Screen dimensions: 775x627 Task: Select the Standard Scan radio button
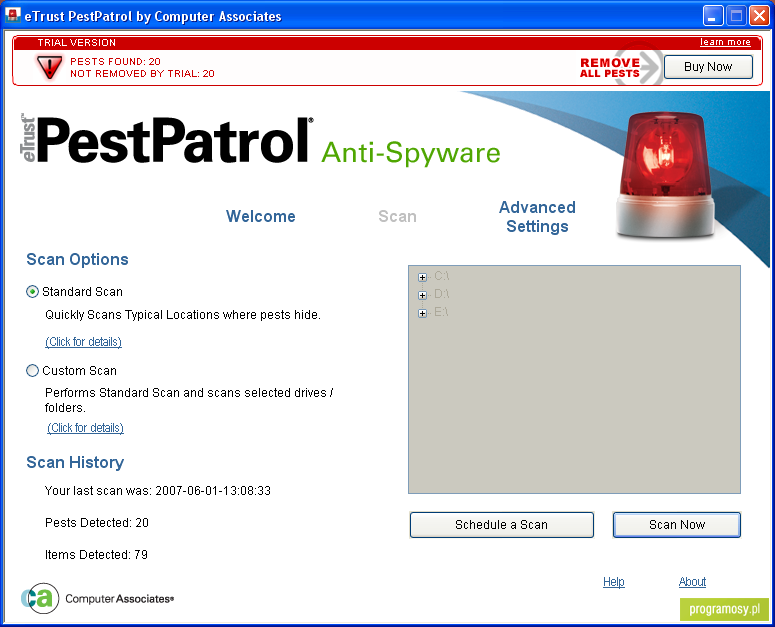coord(32,292)
